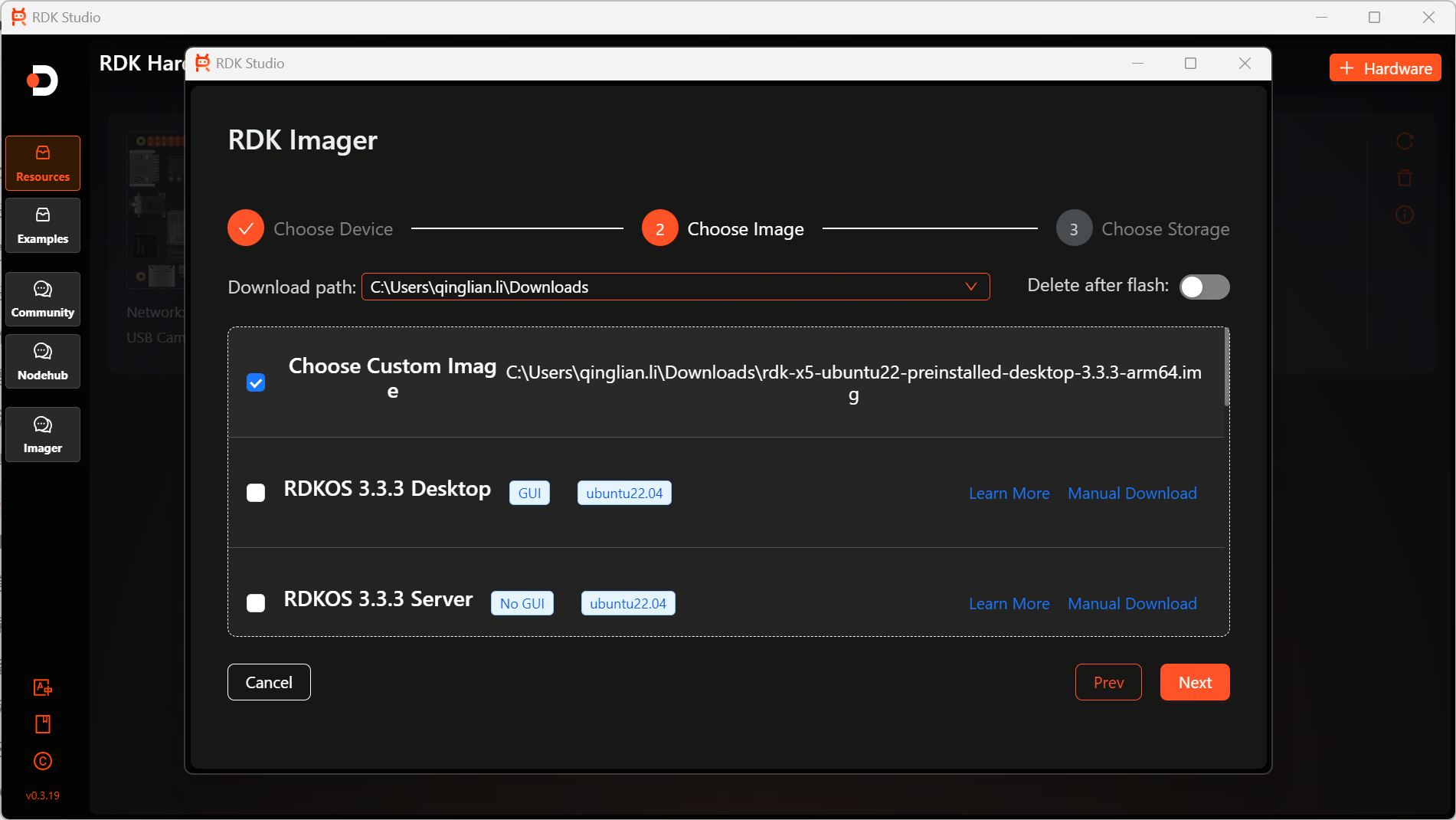This screenshot has height=820, width=1456.
Task: Open Nodehub from the sidebar
Action: pyautogui.click(x=42, y=361)
